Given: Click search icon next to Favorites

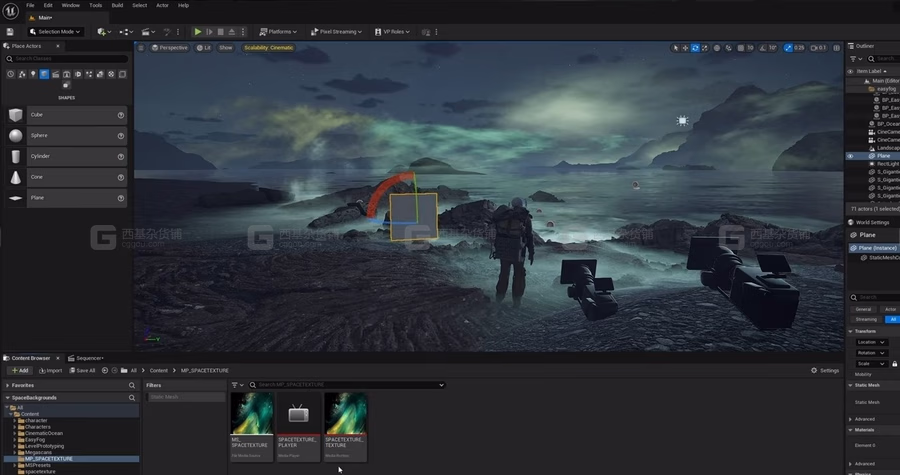Looking at the screenshot, I should pos(132,386).
